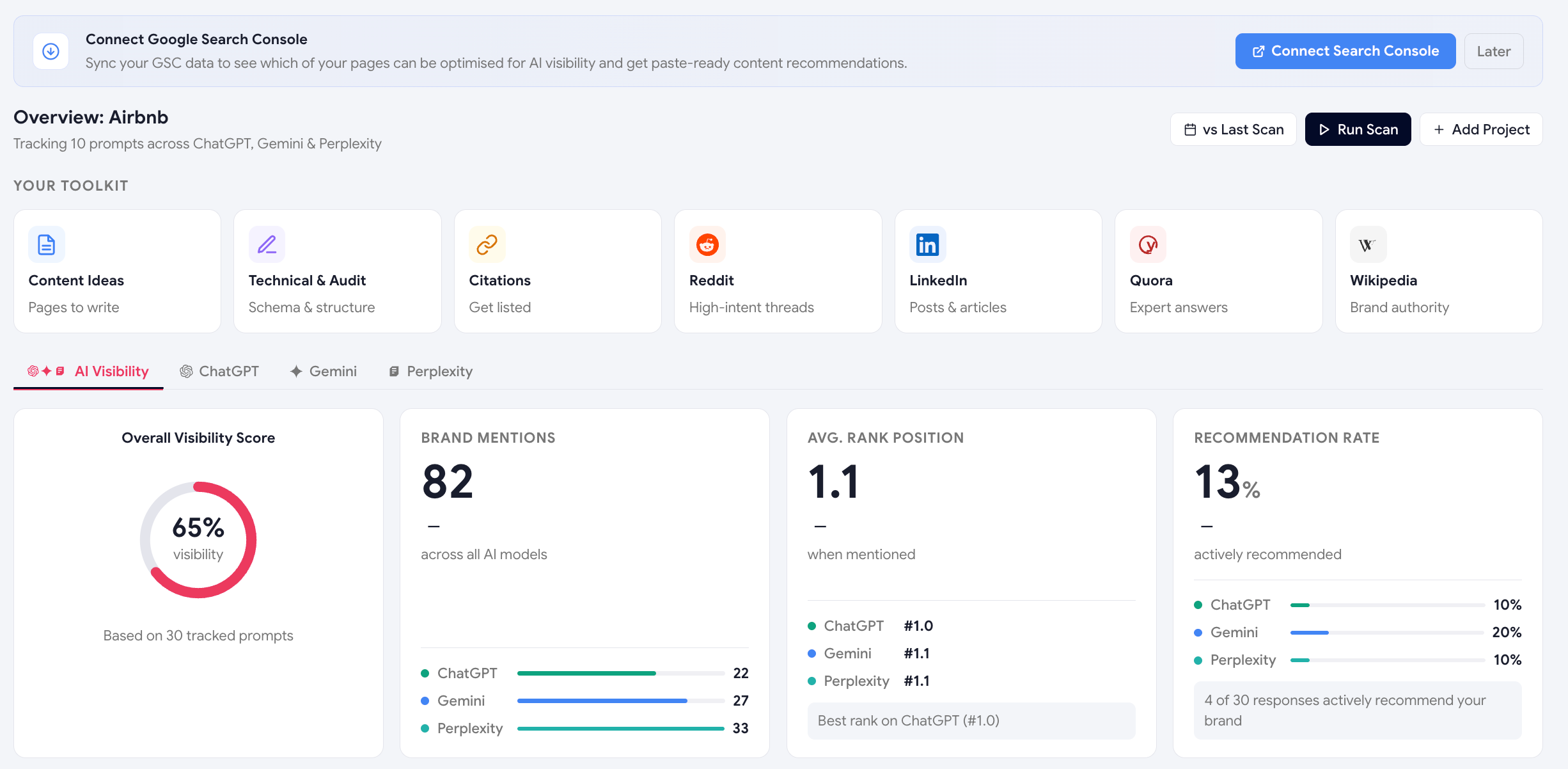Click the external link icon on Connect button
Image resolution: width=1568 pixels, height=769 pixels.
coord(1258,51)
